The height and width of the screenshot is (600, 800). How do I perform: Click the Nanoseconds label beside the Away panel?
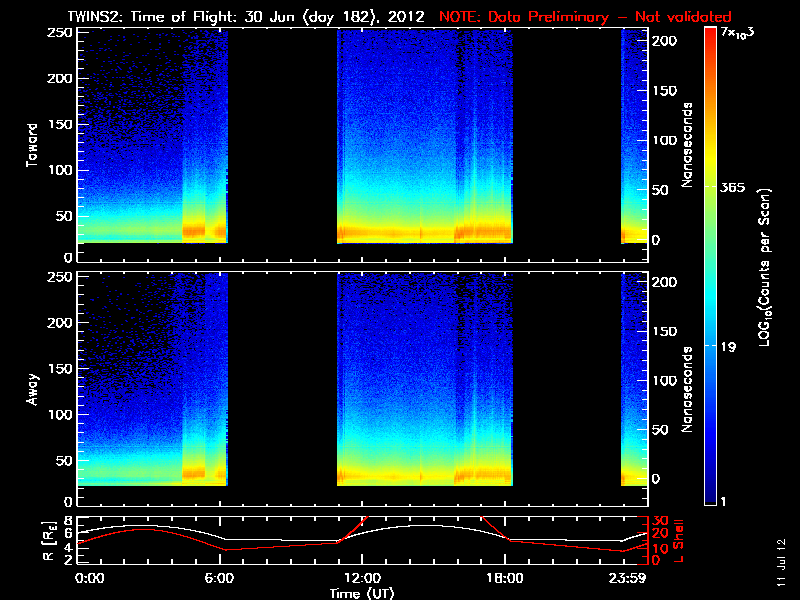[688, 390]
